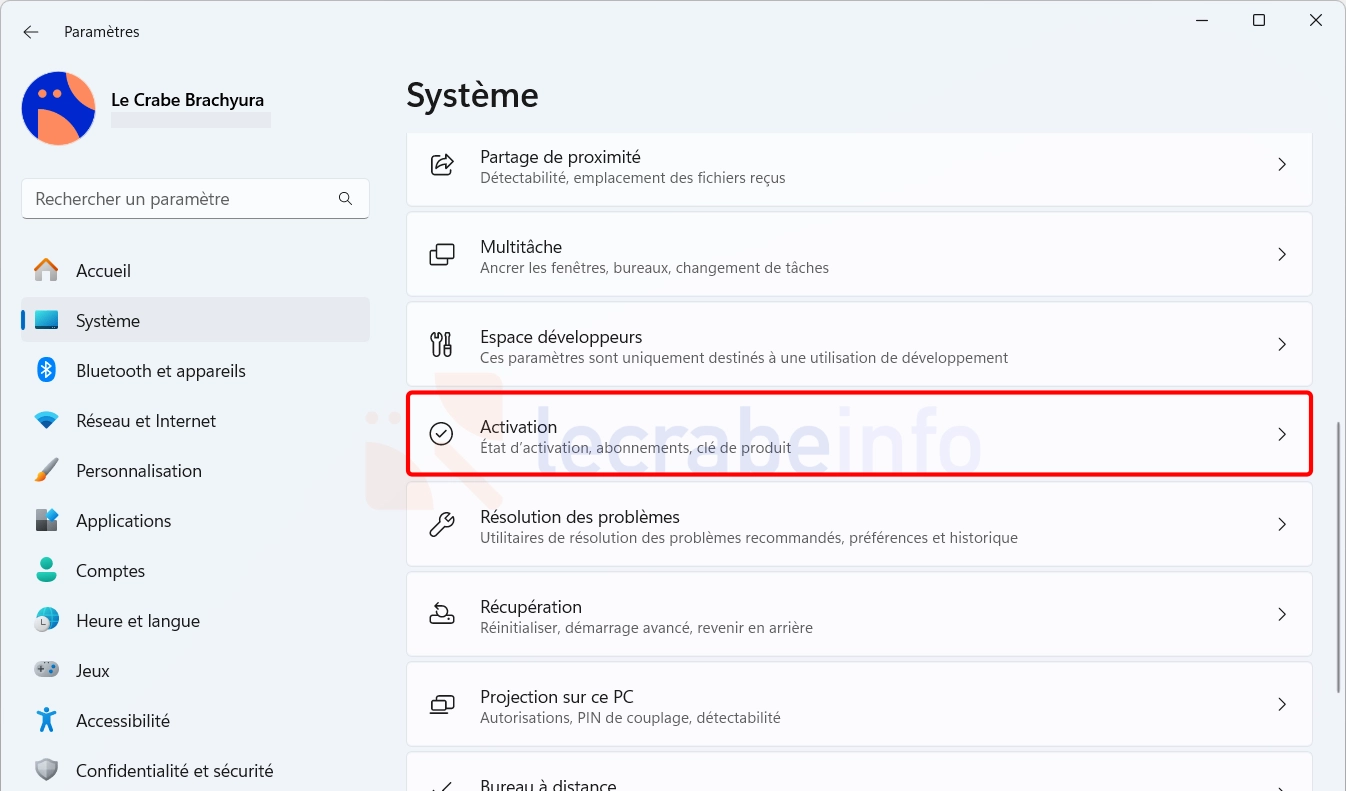Click the Heure et langue globe icon
This screenshot has height=791, width=1346.
click(46, 621)
